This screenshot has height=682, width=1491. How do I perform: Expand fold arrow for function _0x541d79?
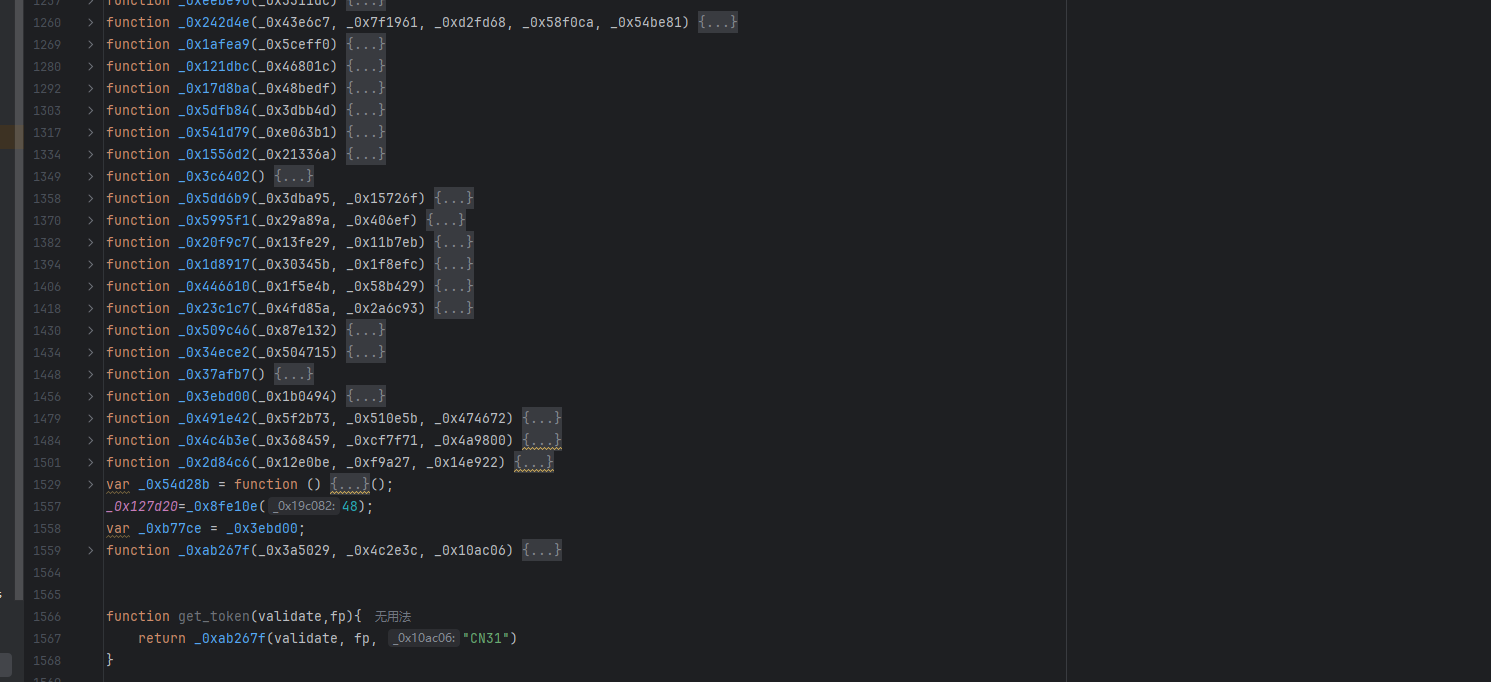tap(90, 132)
